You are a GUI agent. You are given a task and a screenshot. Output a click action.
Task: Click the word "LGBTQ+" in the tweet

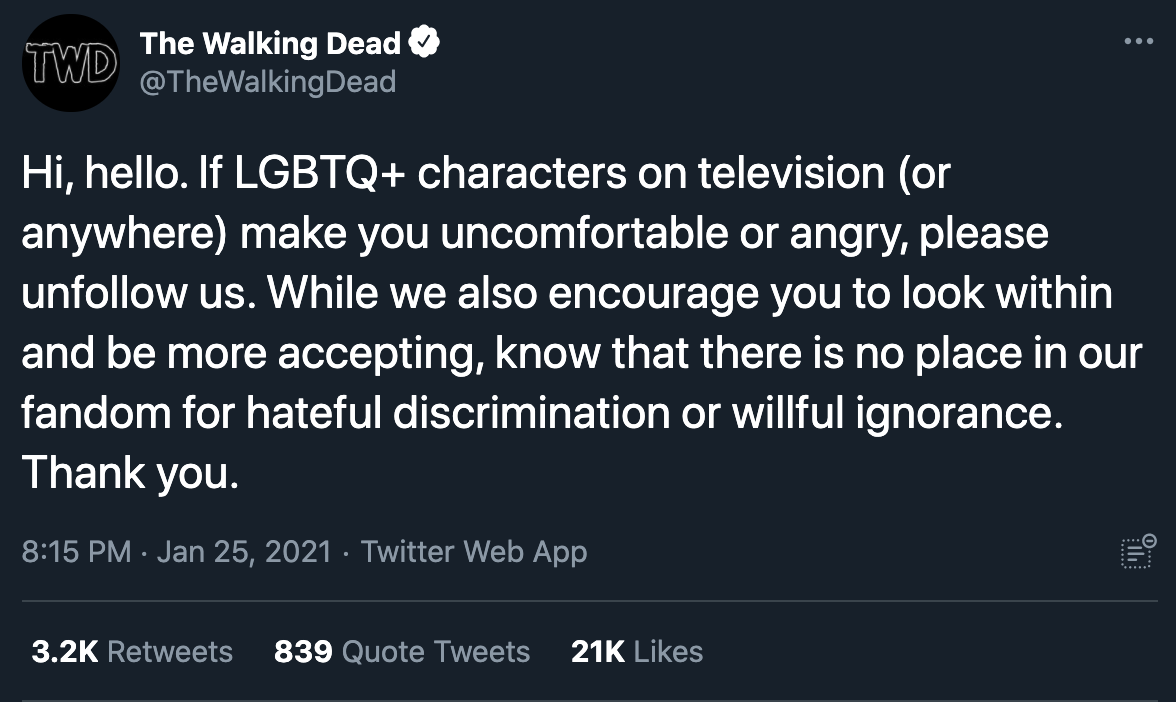[x=319, y=175]
